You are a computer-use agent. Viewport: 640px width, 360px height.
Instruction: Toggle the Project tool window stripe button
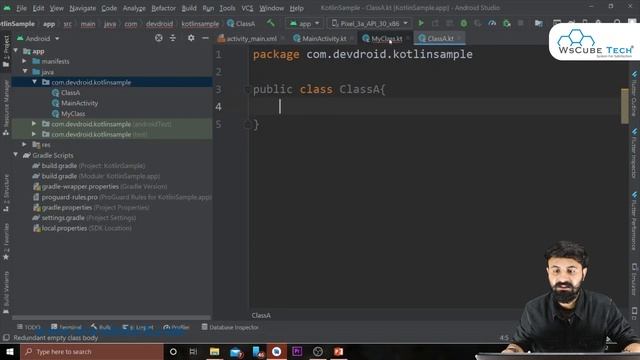pyautogui.click(x=6, y=51)
